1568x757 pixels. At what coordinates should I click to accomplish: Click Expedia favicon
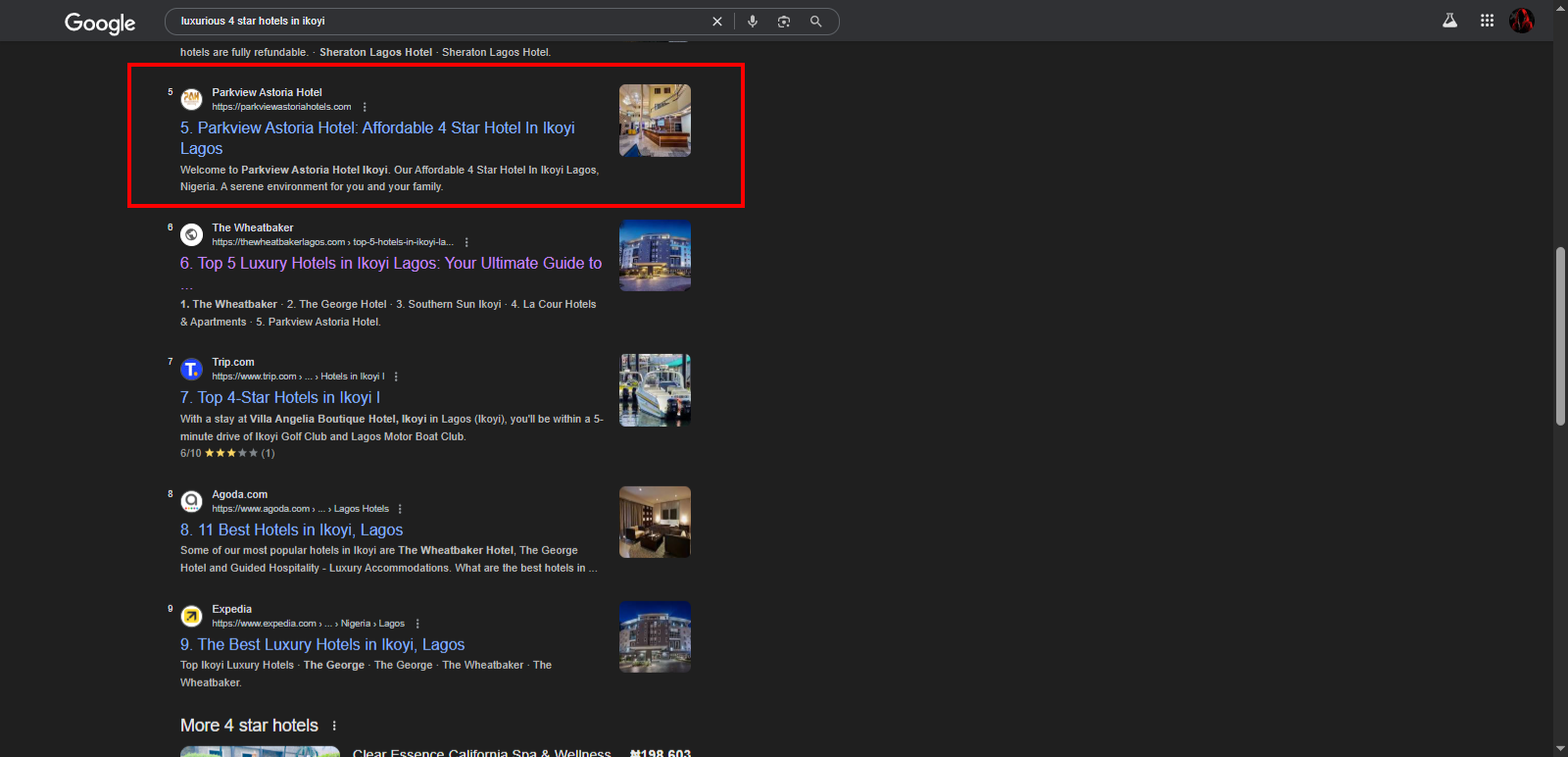[192, 616]
